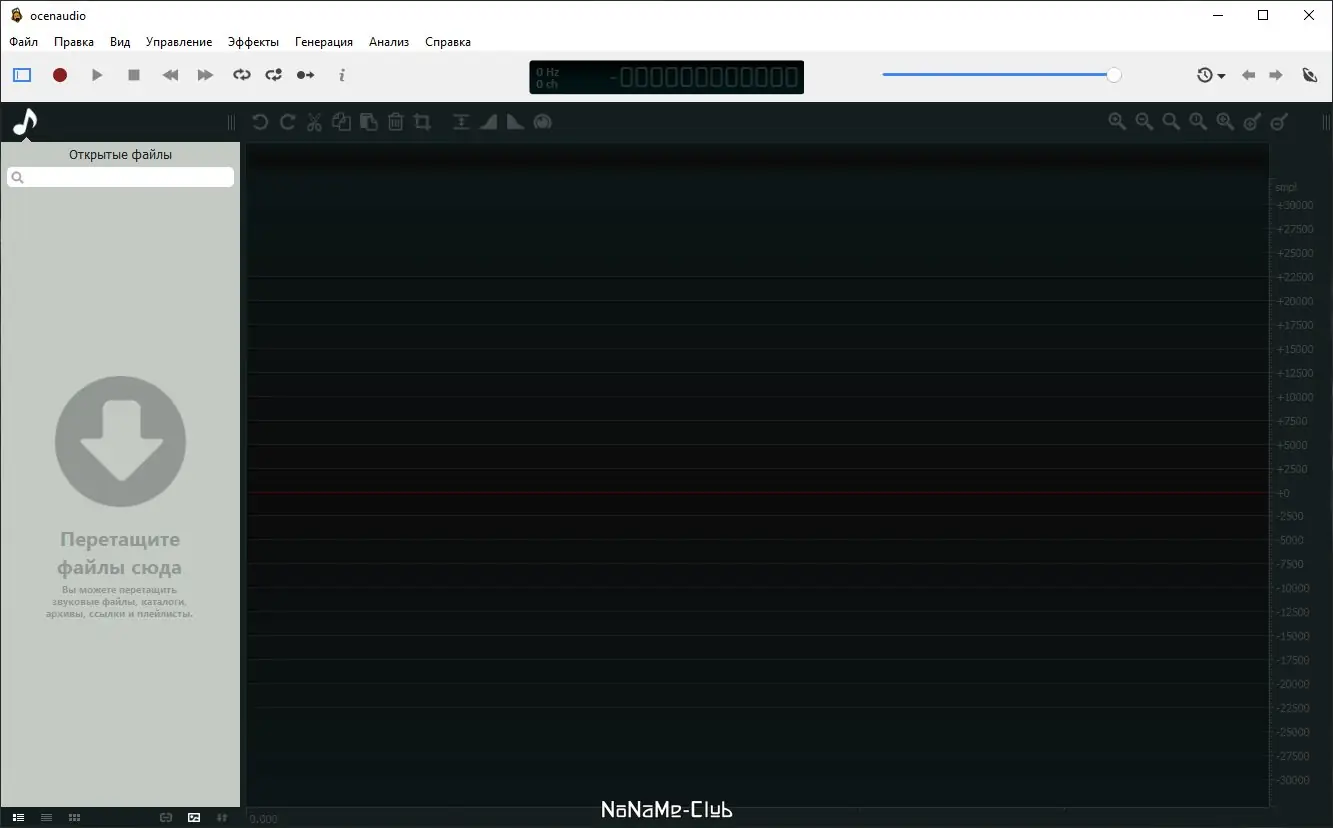The image size is (1333, 828).
Task: Select the Trim icon in the editing toolbar
Action: pos(421,121)
